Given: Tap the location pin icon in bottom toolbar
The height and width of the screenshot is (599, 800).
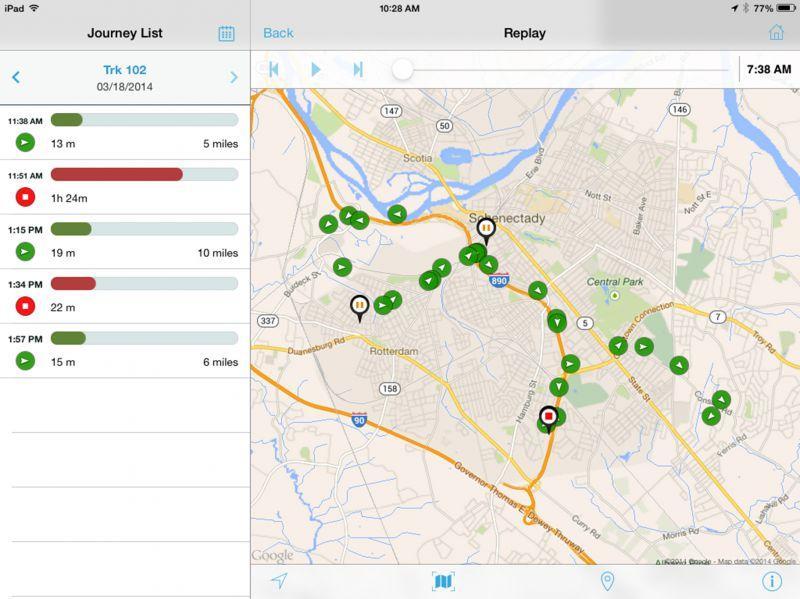Looking at the screenshot, I should click(606, 581).
